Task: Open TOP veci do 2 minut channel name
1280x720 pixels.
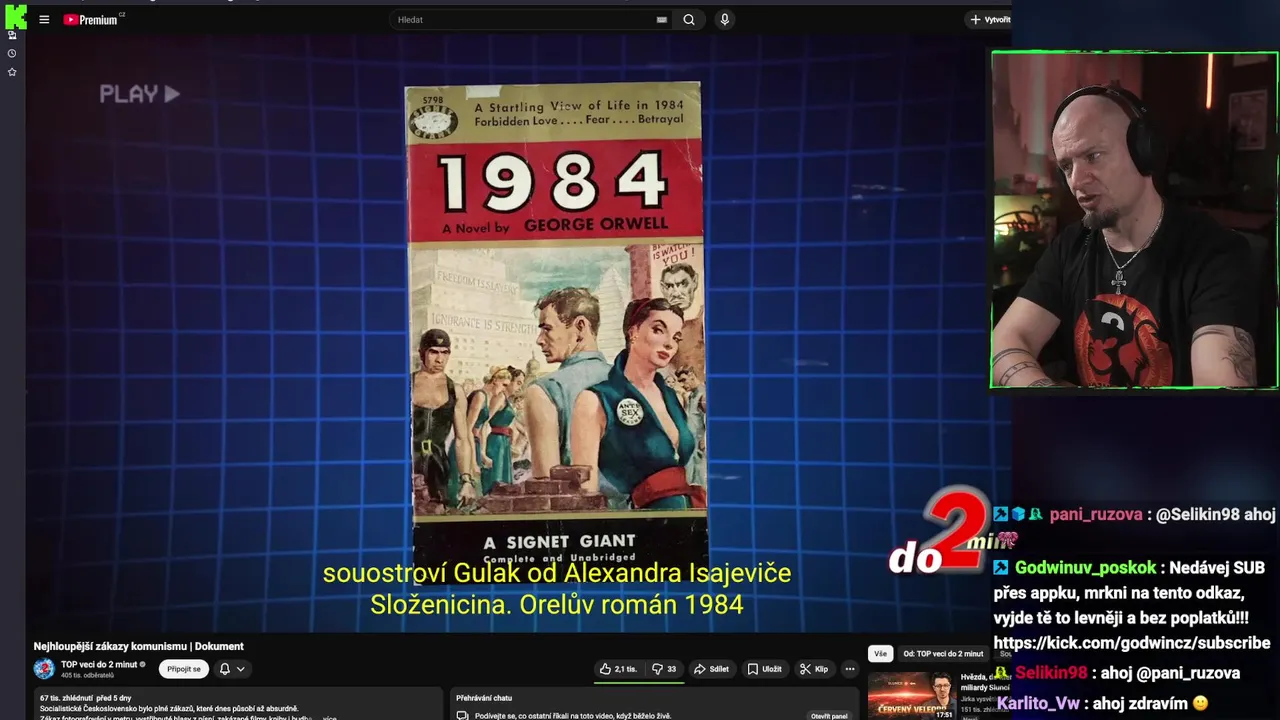Action: click(x=99, y=664)
